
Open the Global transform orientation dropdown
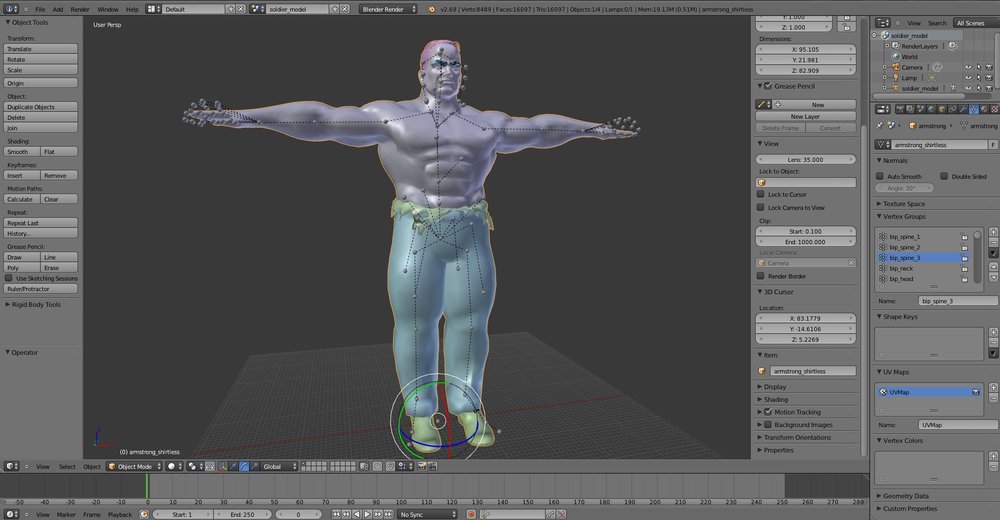(x=279, y=466)
